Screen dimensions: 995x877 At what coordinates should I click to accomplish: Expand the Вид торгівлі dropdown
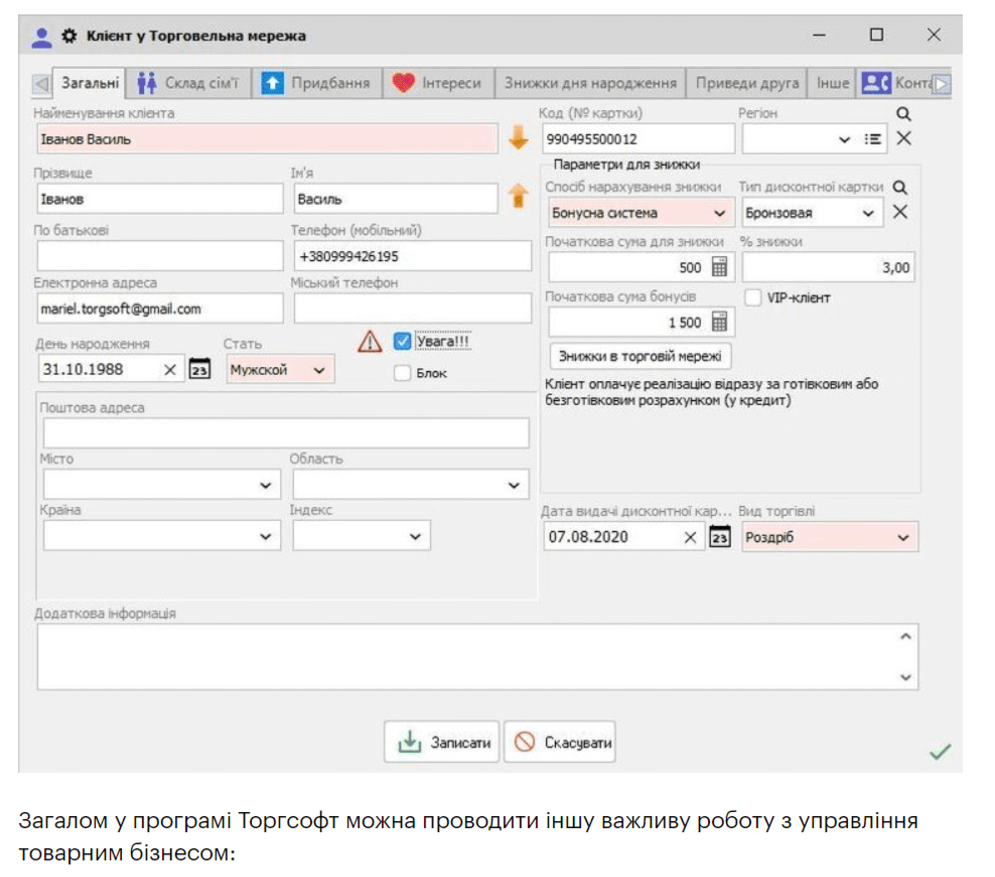tap(902, 537)
